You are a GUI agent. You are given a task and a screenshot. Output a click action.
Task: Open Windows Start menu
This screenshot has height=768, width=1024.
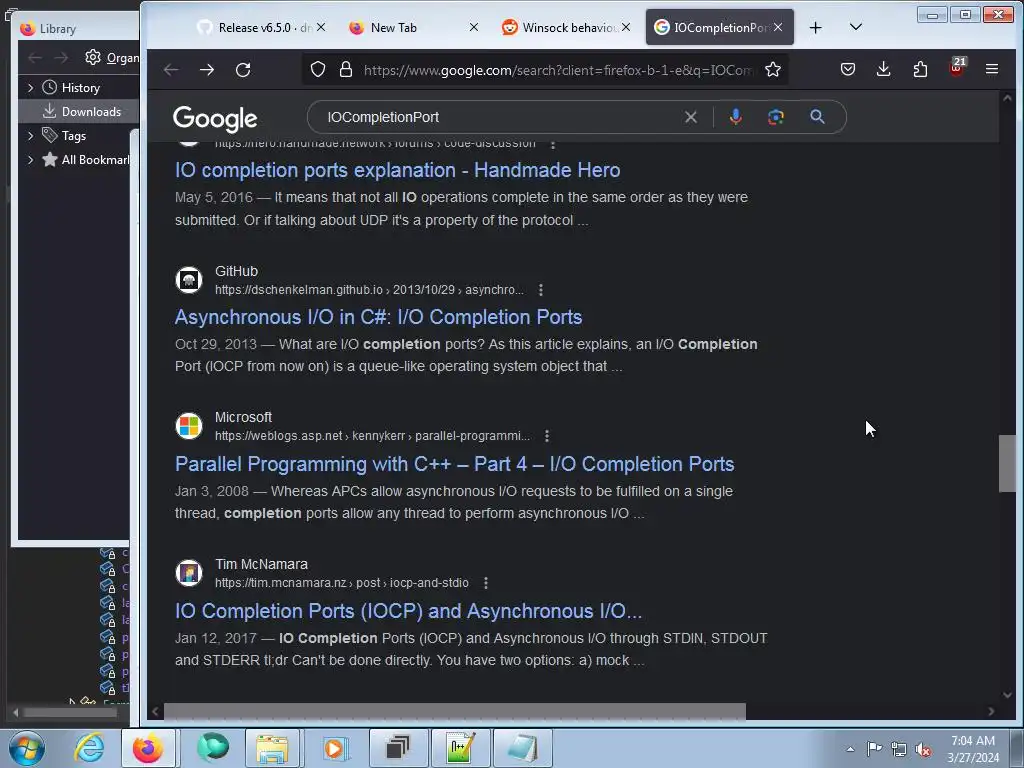[x=26, y=748]
